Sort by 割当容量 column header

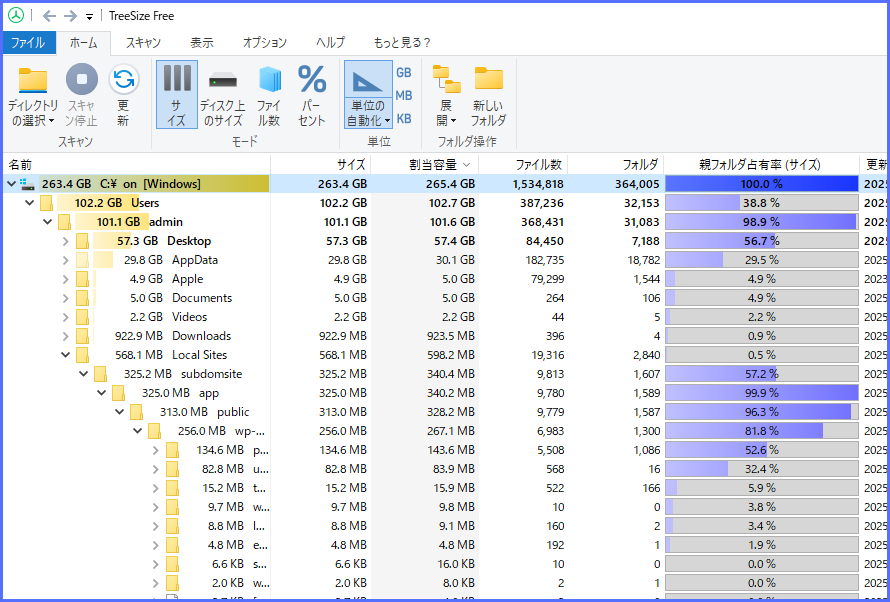click(432, 164)
